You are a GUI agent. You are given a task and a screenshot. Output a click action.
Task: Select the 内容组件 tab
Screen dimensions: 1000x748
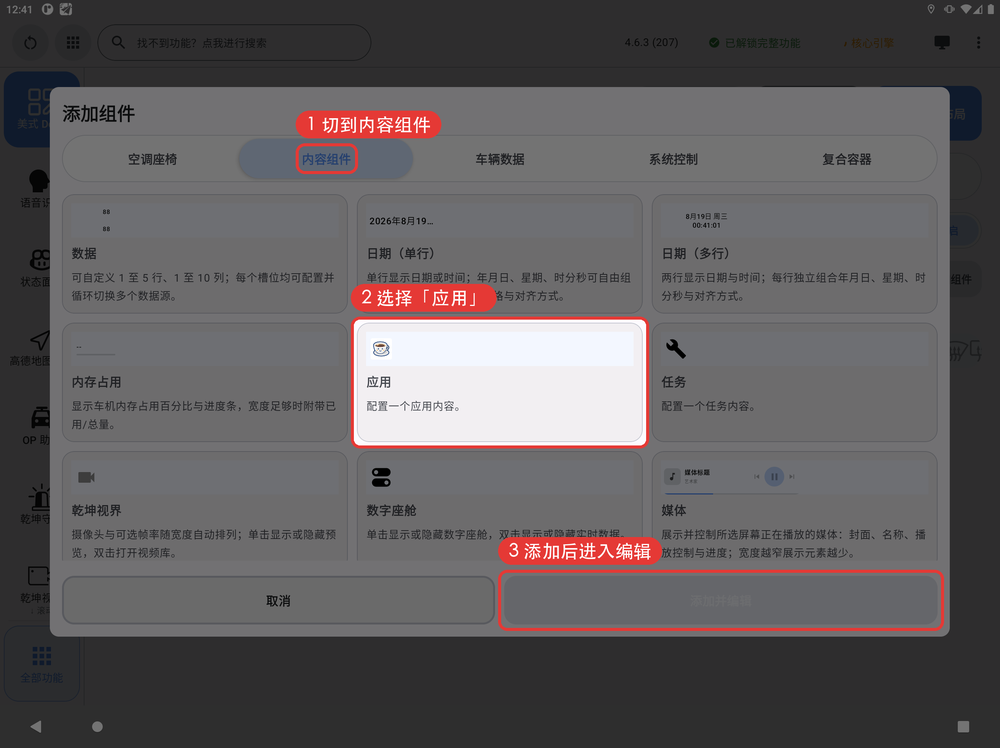[326, 159]
